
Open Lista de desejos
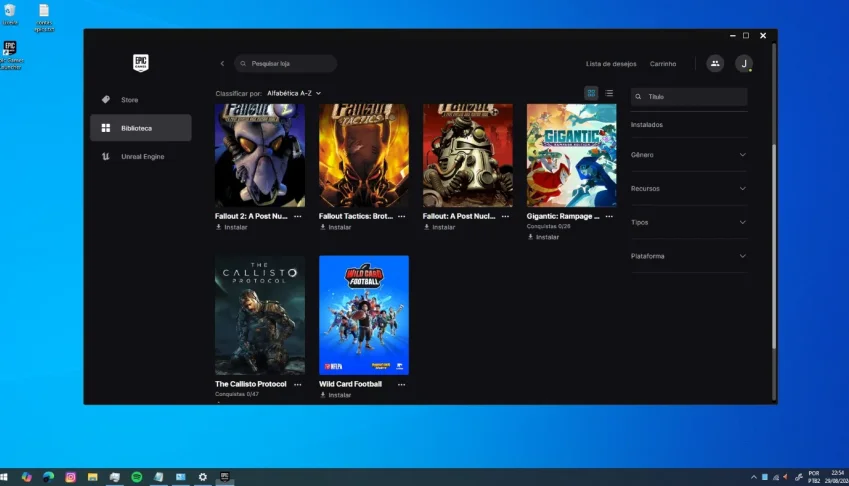(x=611, y=63)
